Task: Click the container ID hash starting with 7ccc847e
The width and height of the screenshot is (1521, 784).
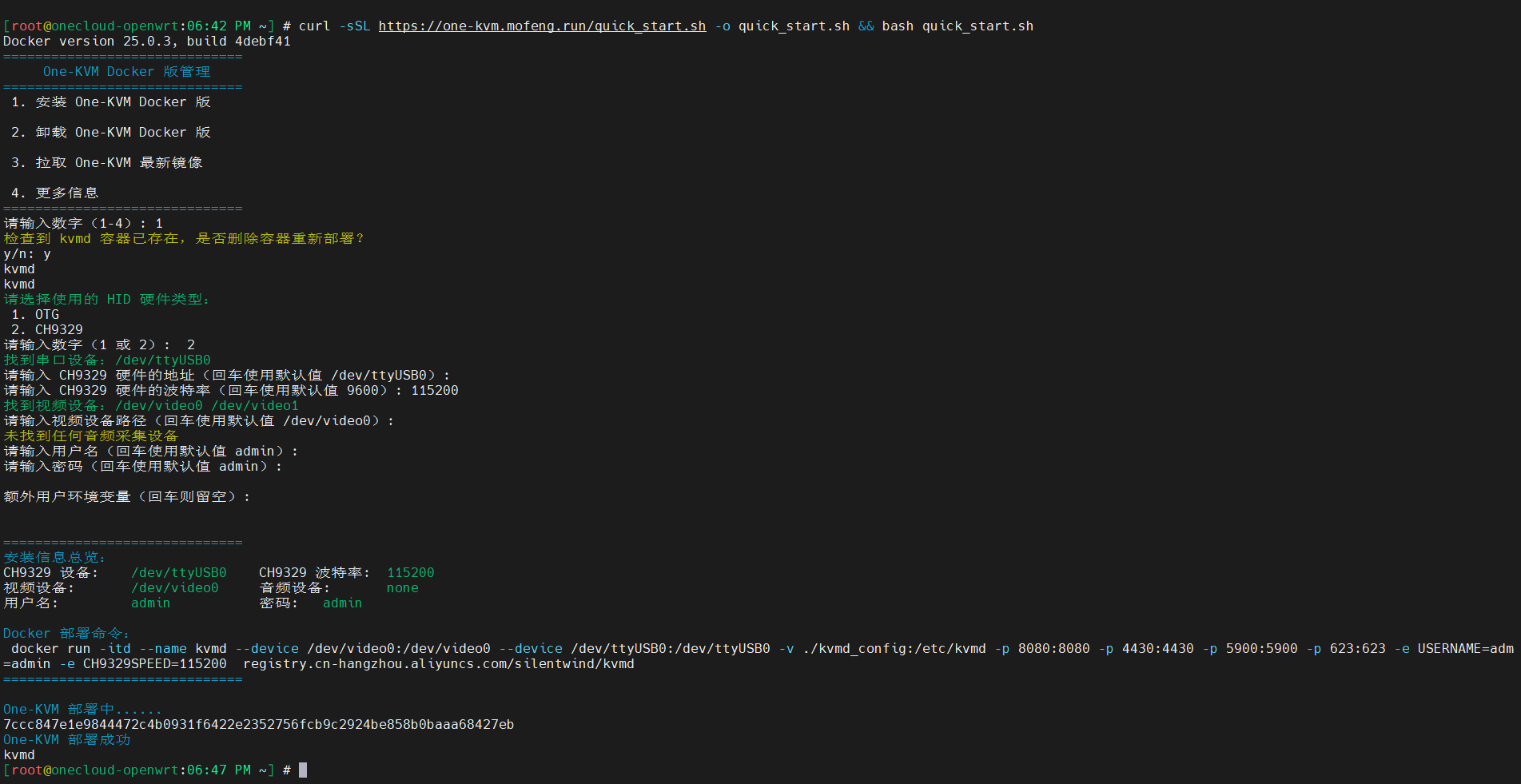Action: [x=258, y=724]
